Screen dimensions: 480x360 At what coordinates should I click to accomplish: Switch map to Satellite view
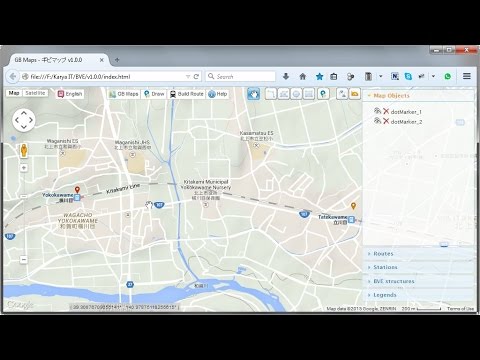(35, 93)
